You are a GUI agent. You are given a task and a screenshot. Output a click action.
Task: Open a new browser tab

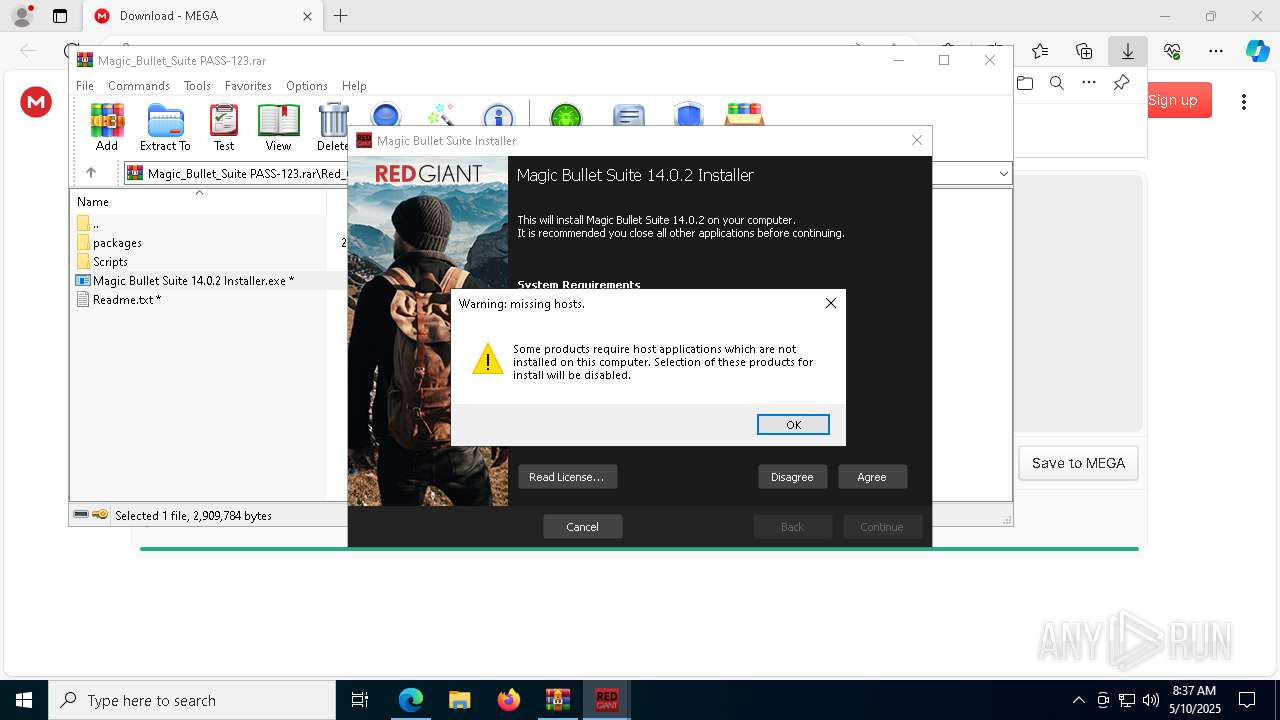(x=340, y=16)
